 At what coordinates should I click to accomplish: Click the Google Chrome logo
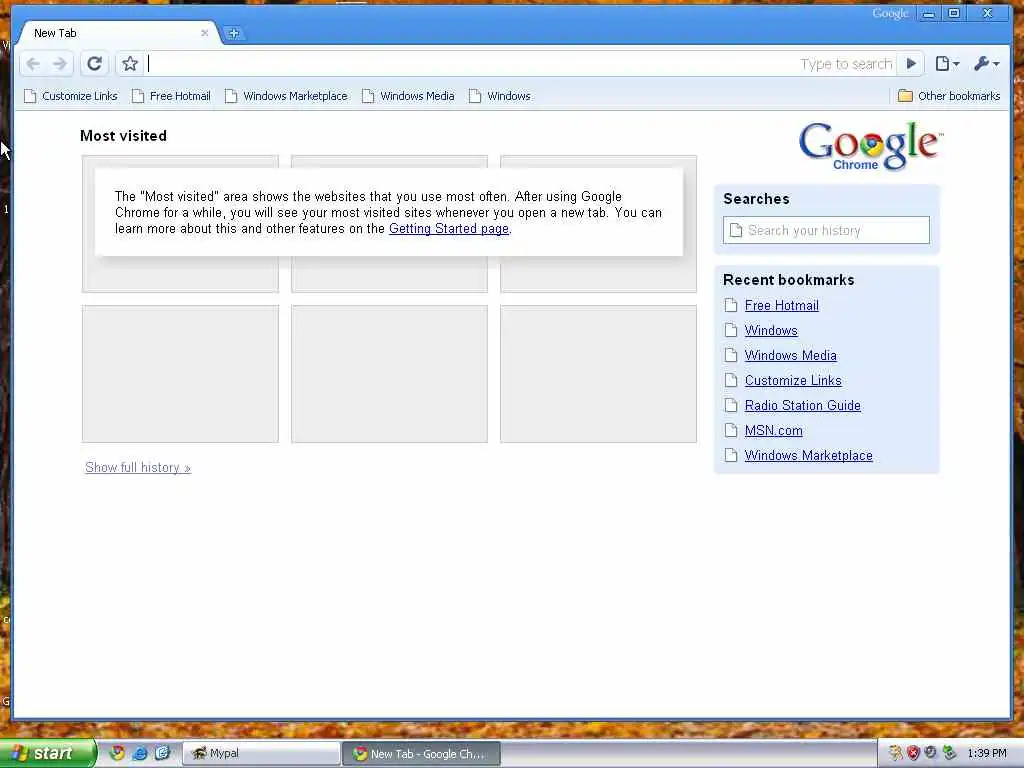pyautogui.click(x=870, y=146)
